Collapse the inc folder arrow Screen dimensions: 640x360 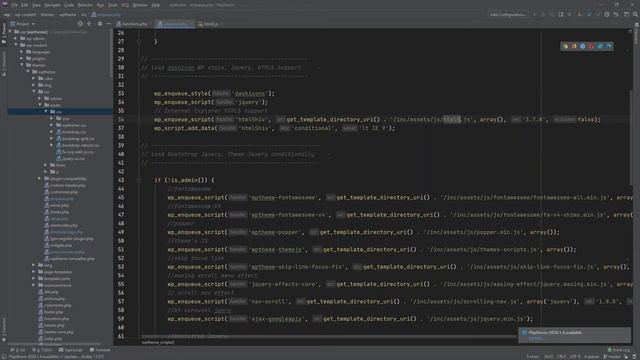(34, 92)
